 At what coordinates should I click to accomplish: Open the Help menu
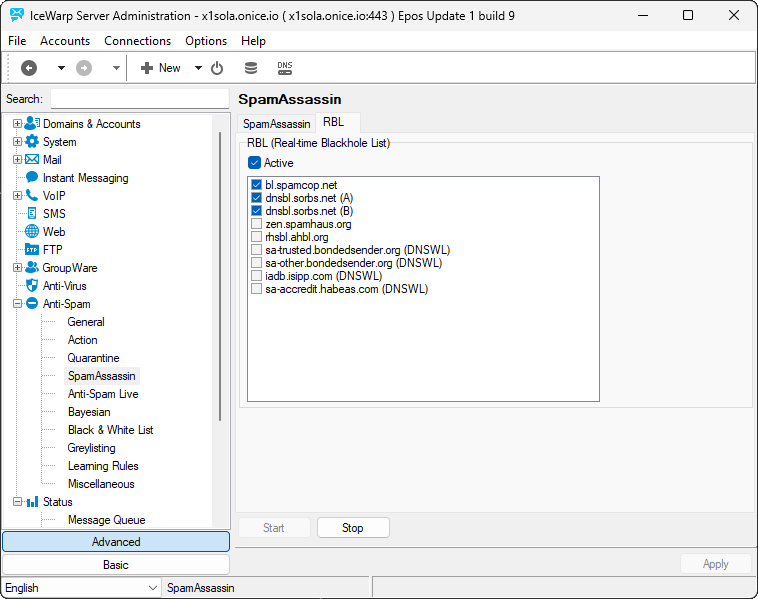(253, 41)
